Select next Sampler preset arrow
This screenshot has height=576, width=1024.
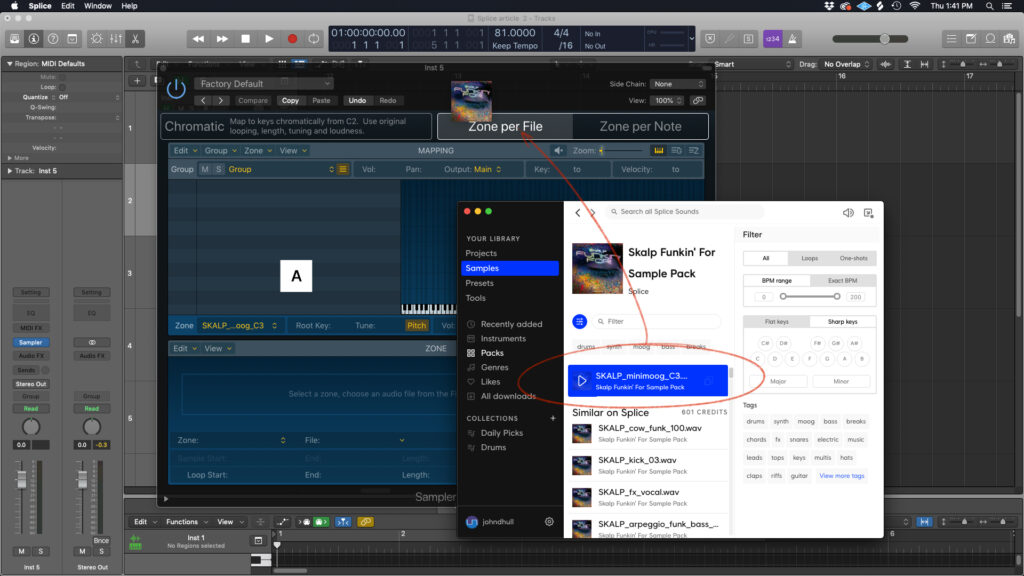tap(221, 101)
